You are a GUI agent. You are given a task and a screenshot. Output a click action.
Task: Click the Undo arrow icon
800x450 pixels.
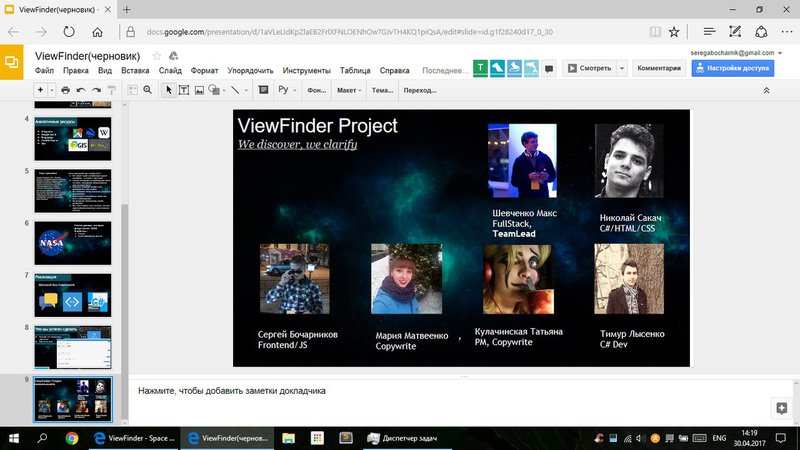point(81,90)
